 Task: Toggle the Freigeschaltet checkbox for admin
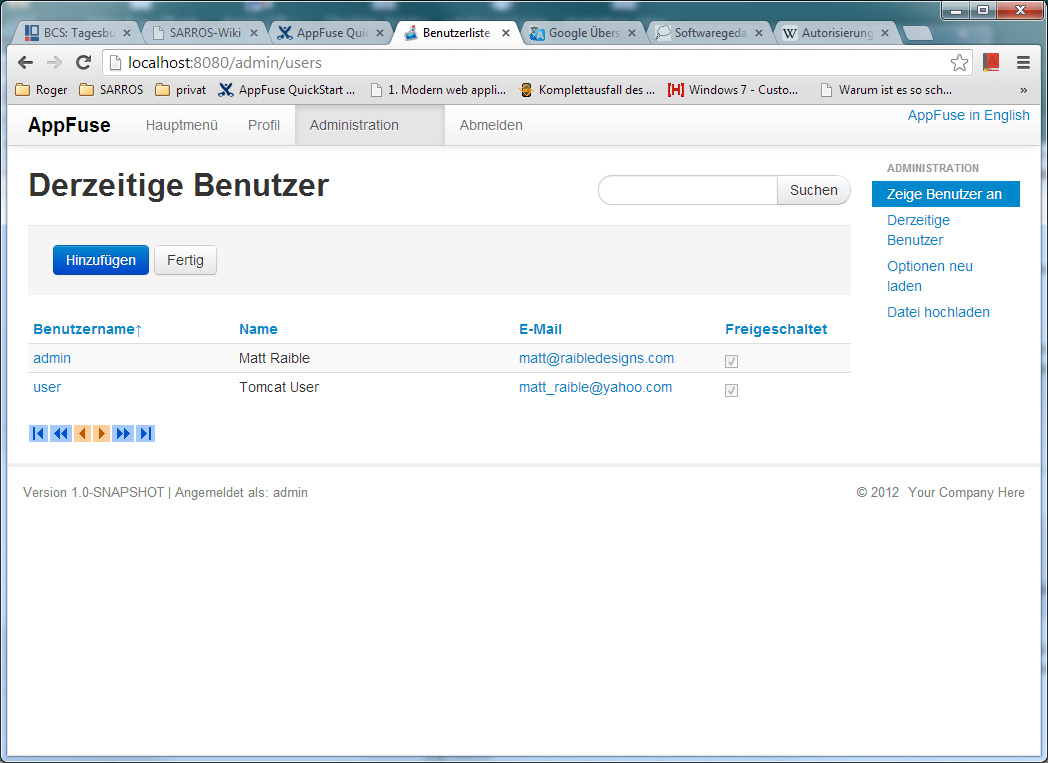(731, 361)
